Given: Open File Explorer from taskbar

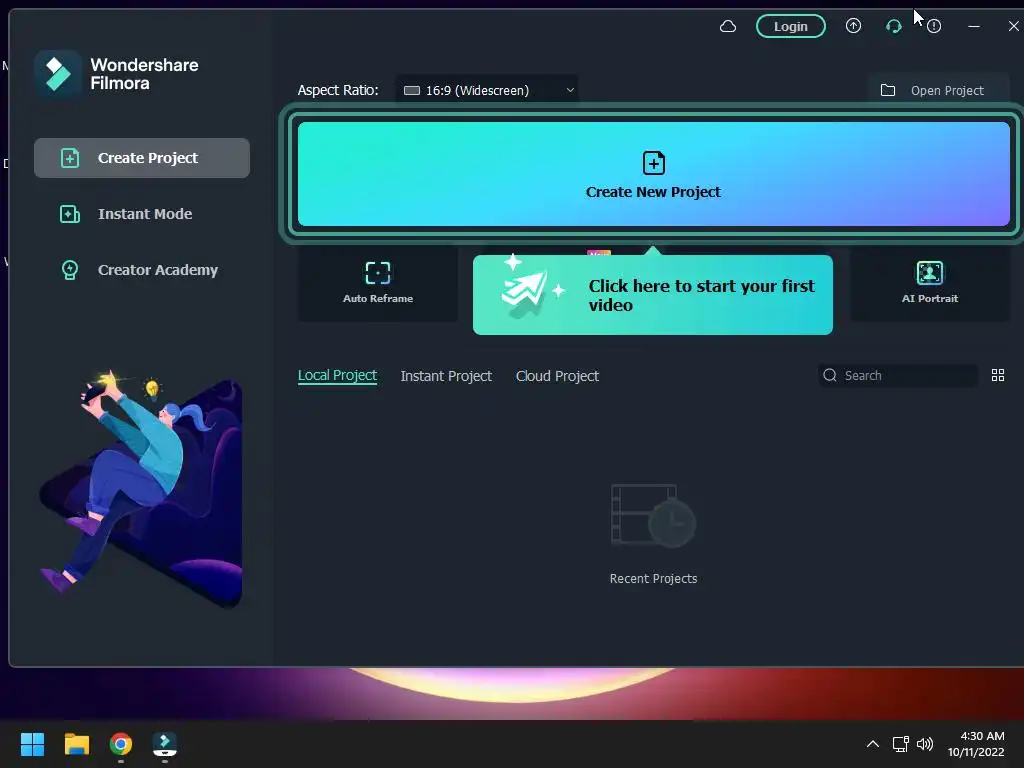Looking at the screenshot, I should click(x=76, y=744).
